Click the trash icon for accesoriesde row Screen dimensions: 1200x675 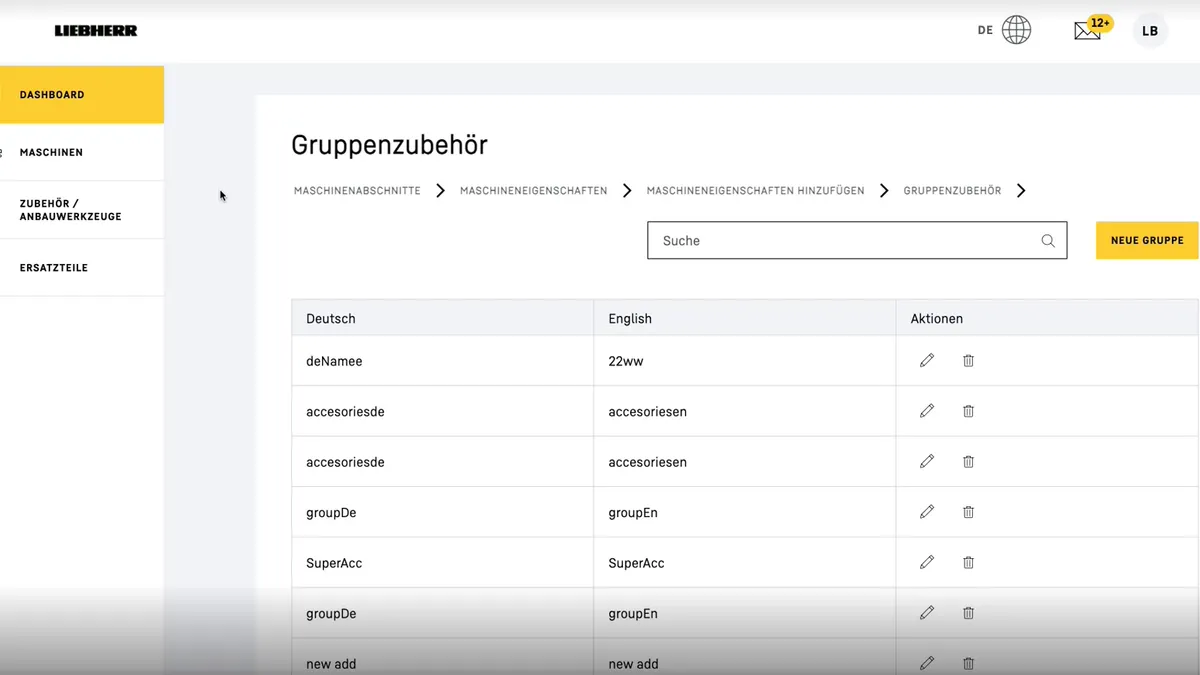point(968,411)
